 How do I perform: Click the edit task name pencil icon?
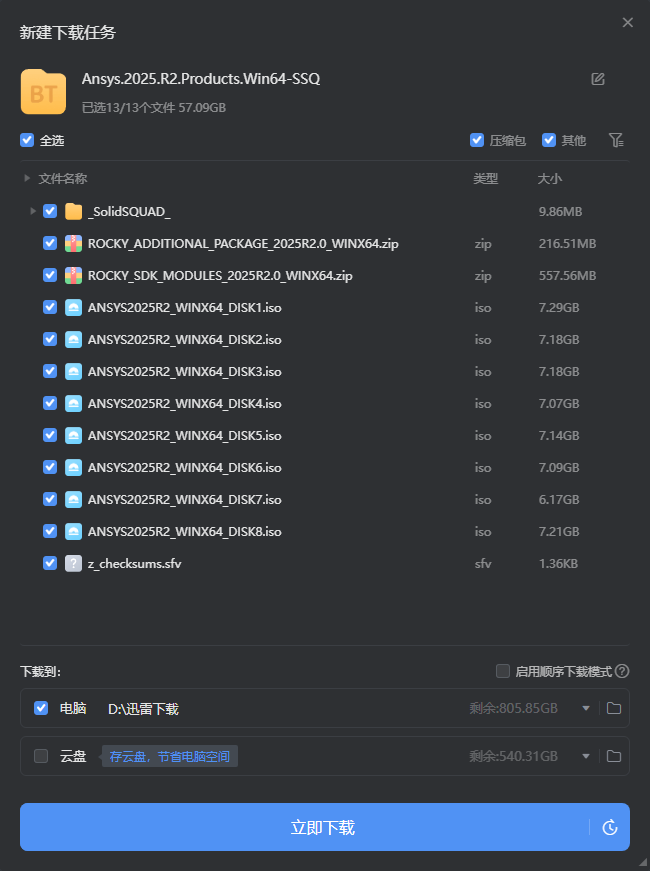(598, 79)
